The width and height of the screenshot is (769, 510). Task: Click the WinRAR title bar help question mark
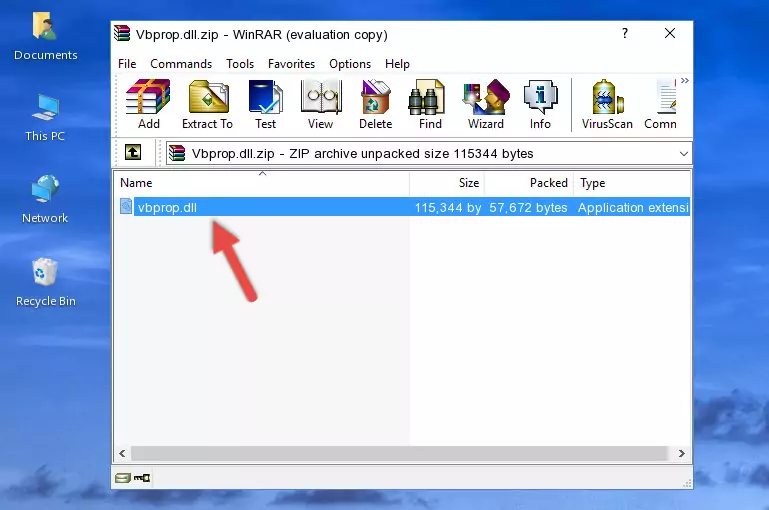tap(625, 33)
